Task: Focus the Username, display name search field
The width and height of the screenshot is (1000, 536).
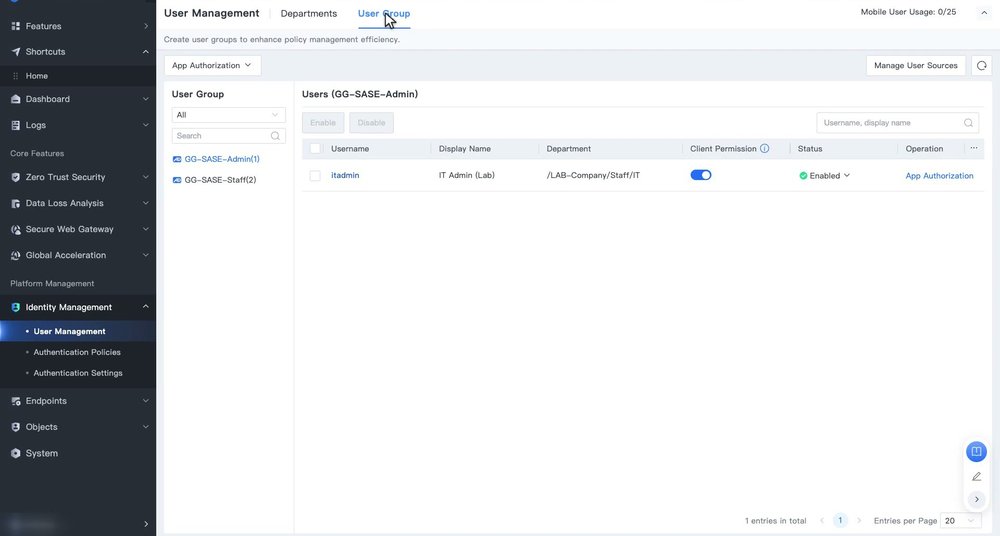Action: pyautogui.click(x=897, y=123)
